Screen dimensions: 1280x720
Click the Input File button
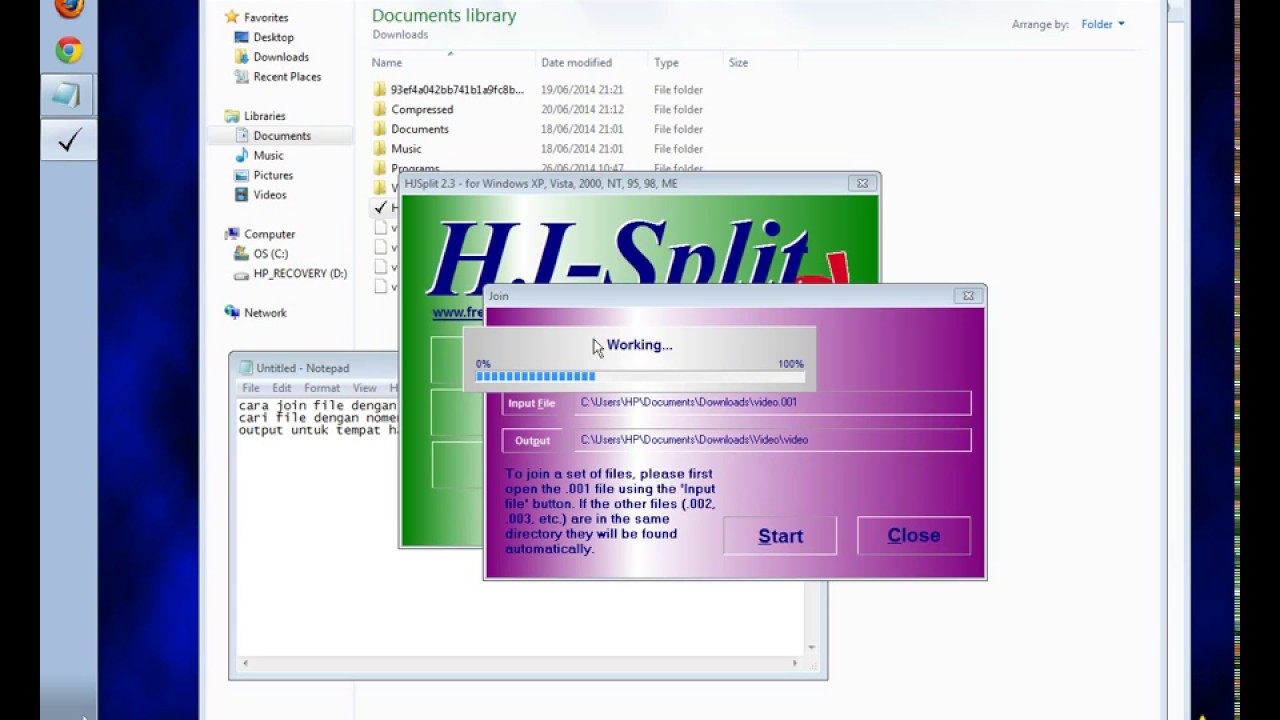coord(531,403)
